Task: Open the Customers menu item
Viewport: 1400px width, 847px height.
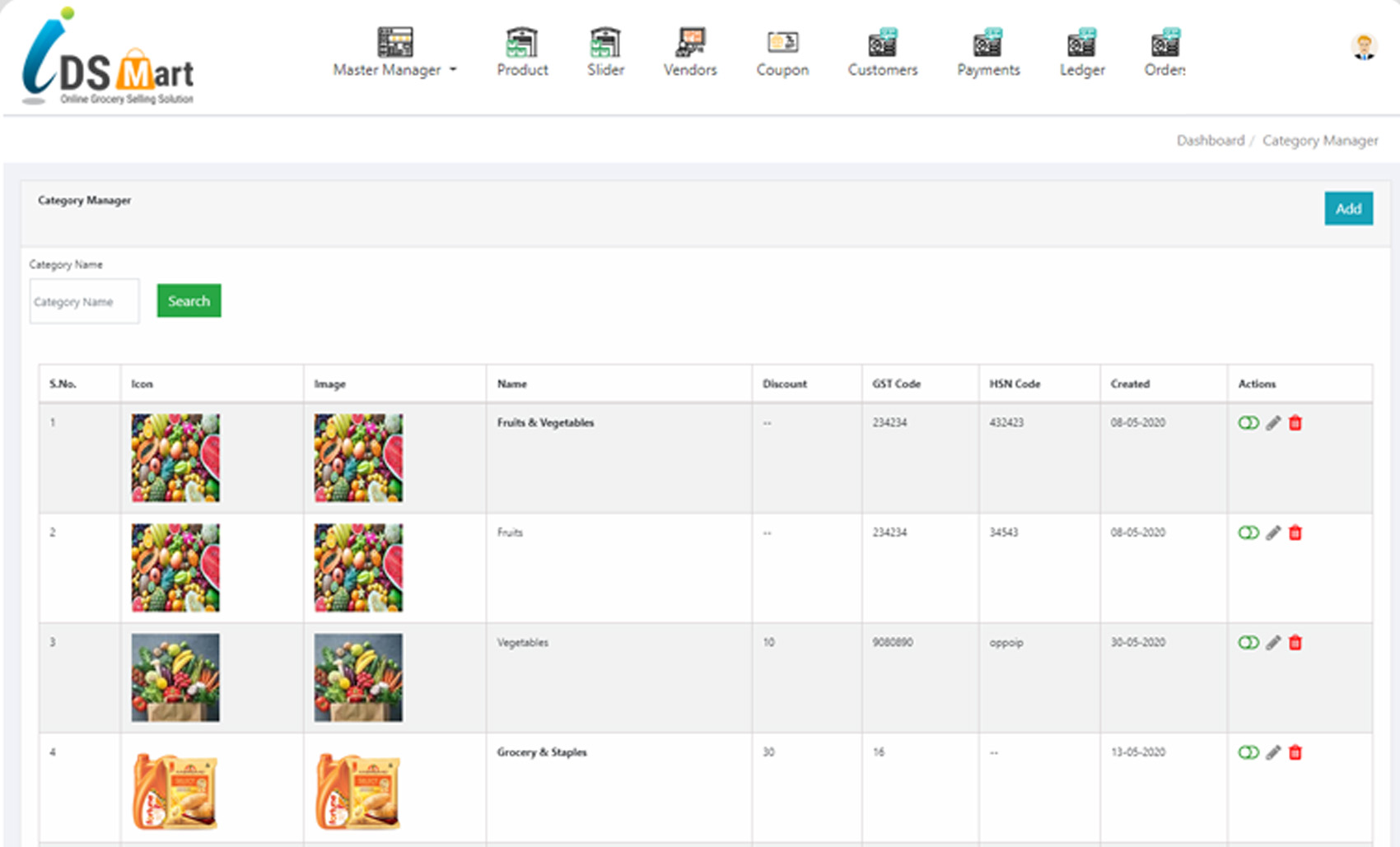Action: pyautogui.click(x=882, y=52)
